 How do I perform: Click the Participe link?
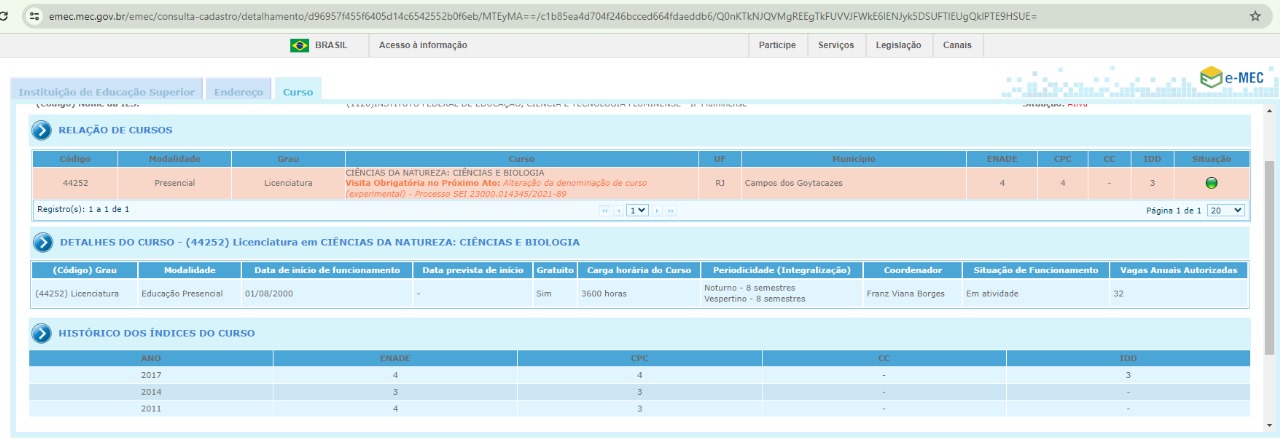click(x=777, y=45)
